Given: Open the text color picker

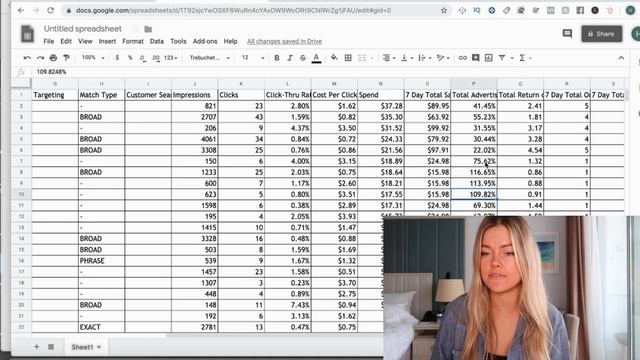Looking at the screenshot, I should coord(316,58).
